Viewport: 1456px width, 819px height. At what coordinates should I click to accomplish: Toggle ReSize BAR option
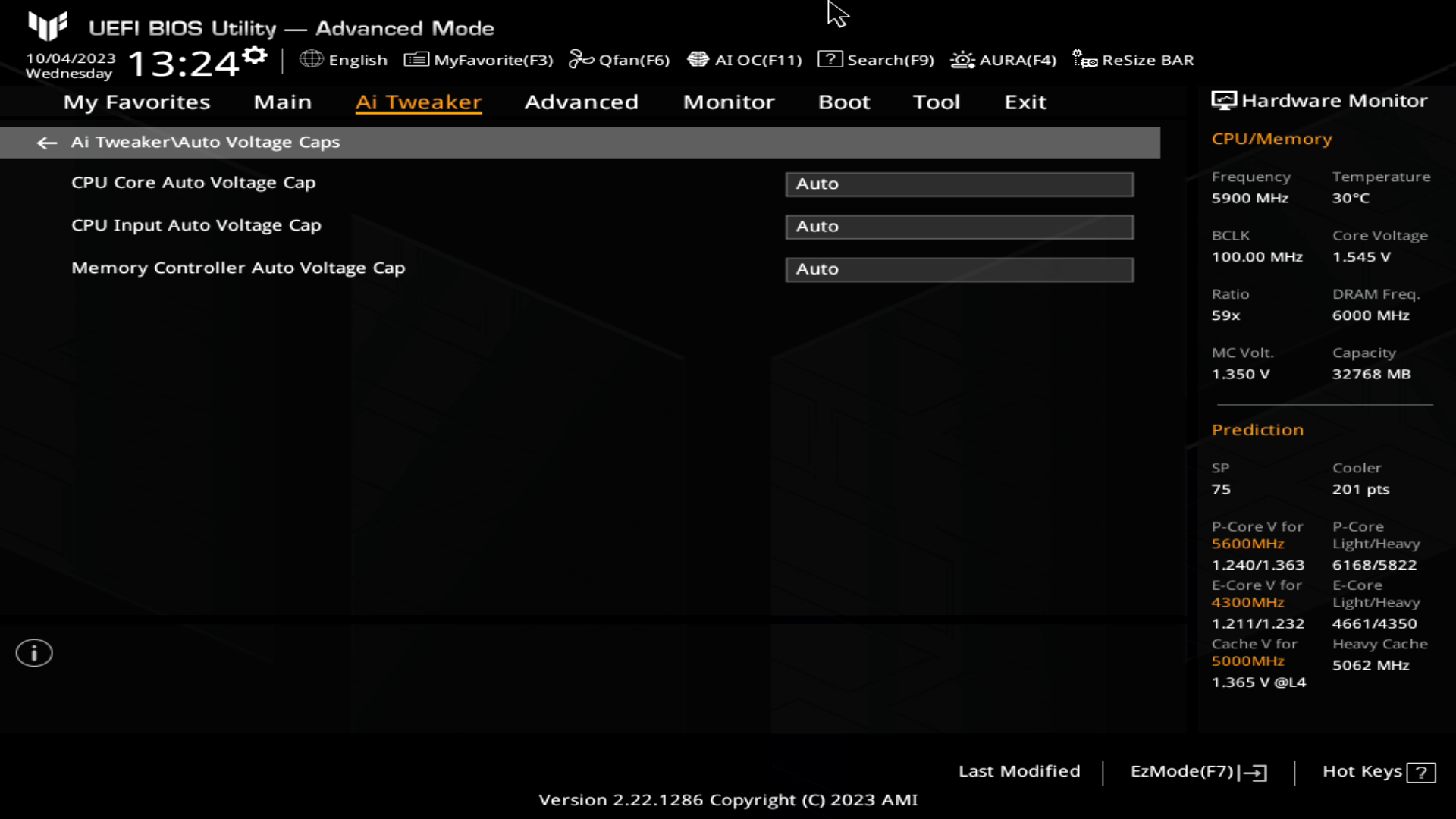[1133, 60]
